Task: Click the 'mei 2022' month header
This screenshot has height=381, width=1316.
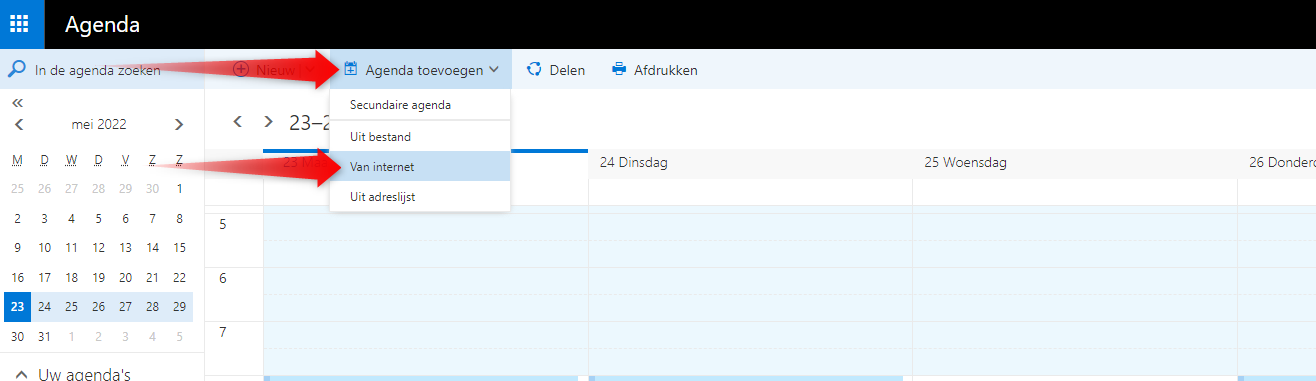Action: click(99, 125)
